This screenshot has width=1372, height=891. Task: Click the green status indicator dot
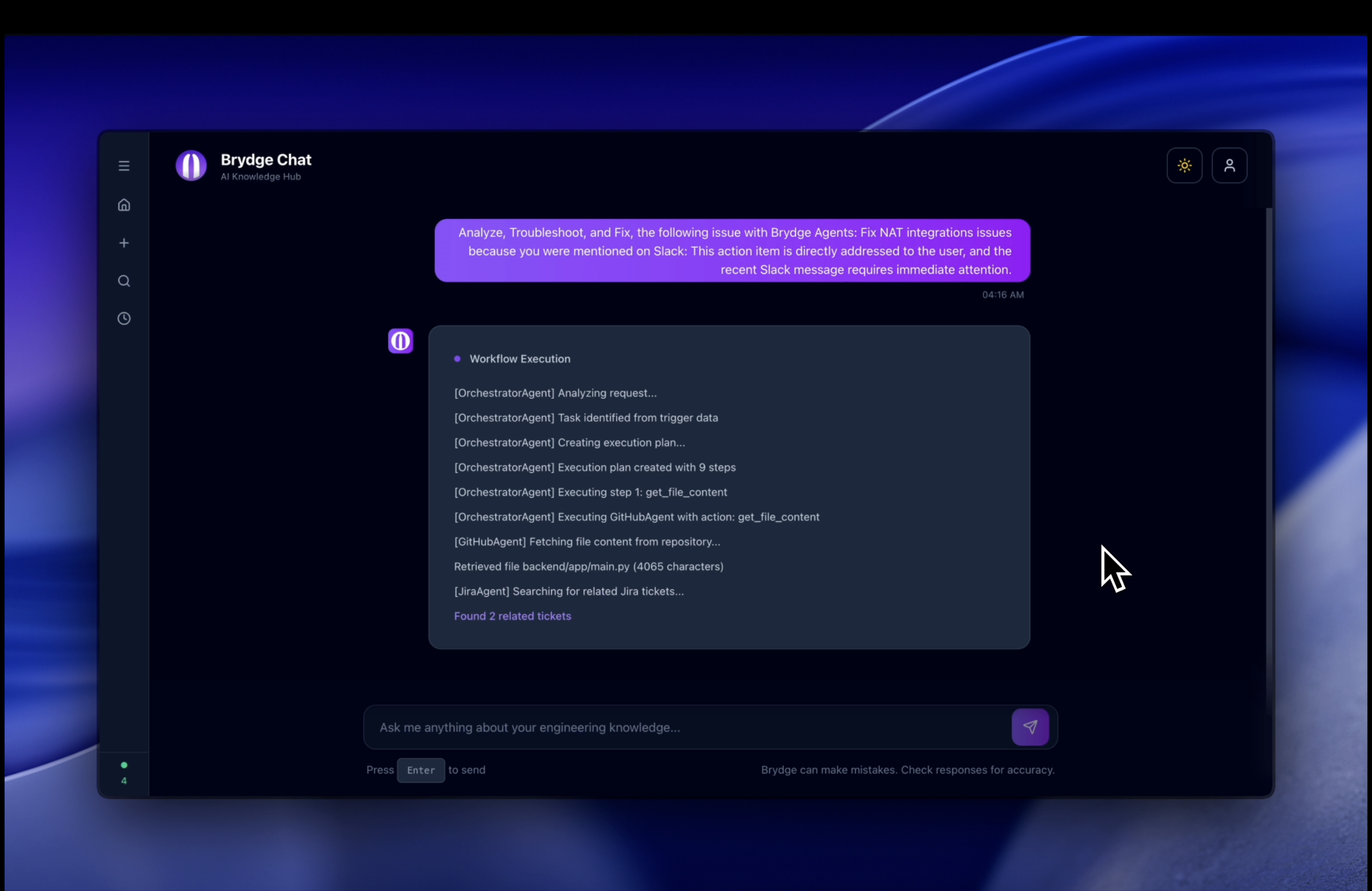[124, 765]
